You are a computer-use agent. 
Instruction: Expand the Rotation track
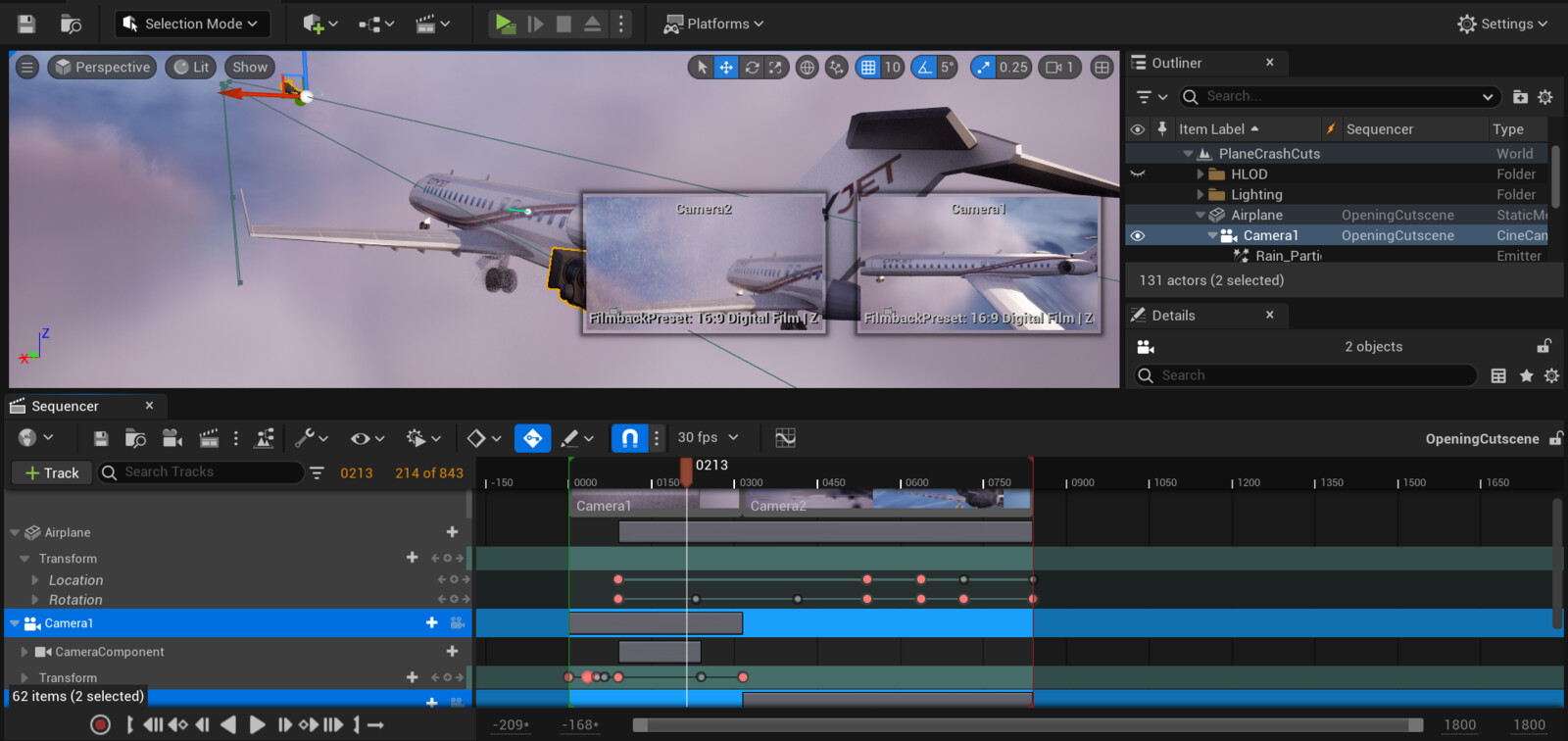click(x=35, y=600)
